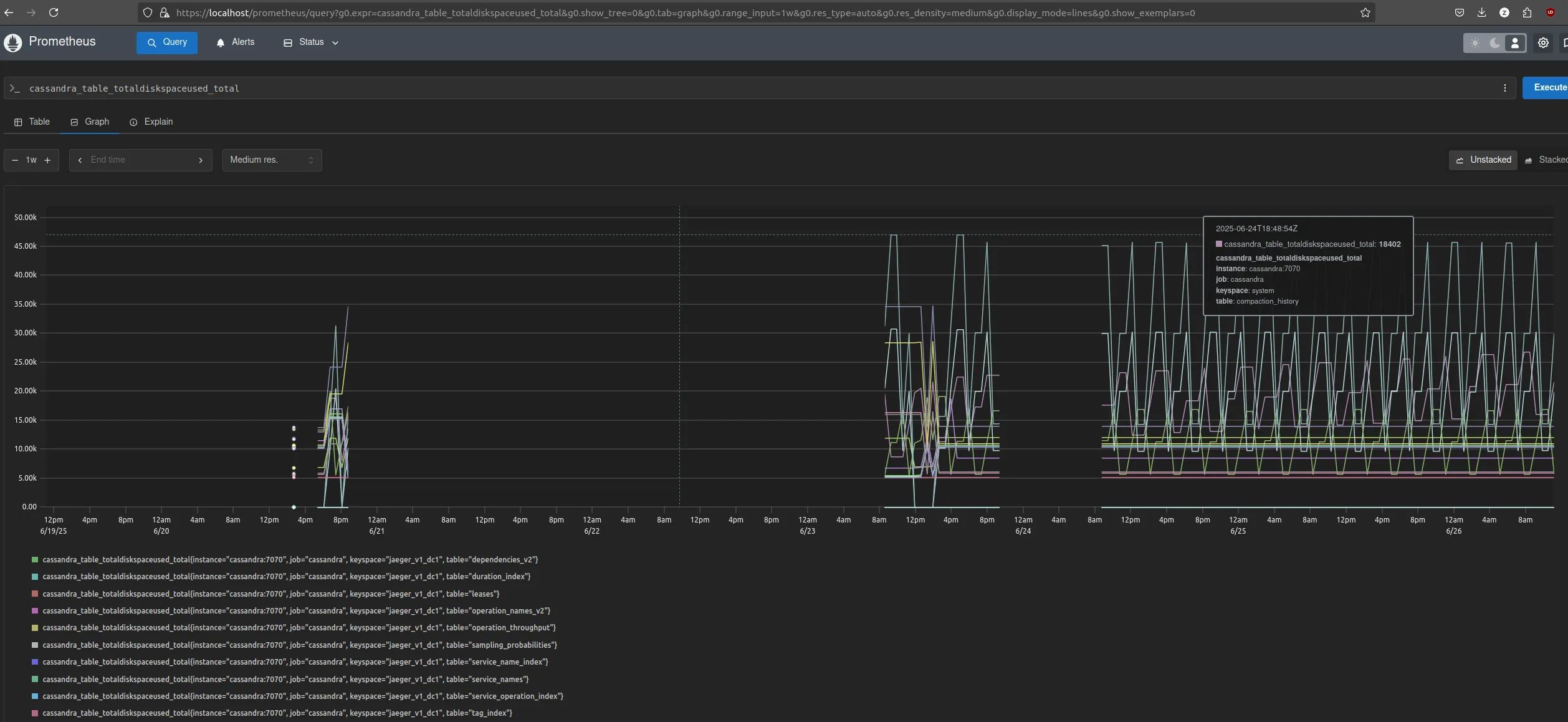
Task: Click the tracking protection shield icon
Action: coord(148,12)
